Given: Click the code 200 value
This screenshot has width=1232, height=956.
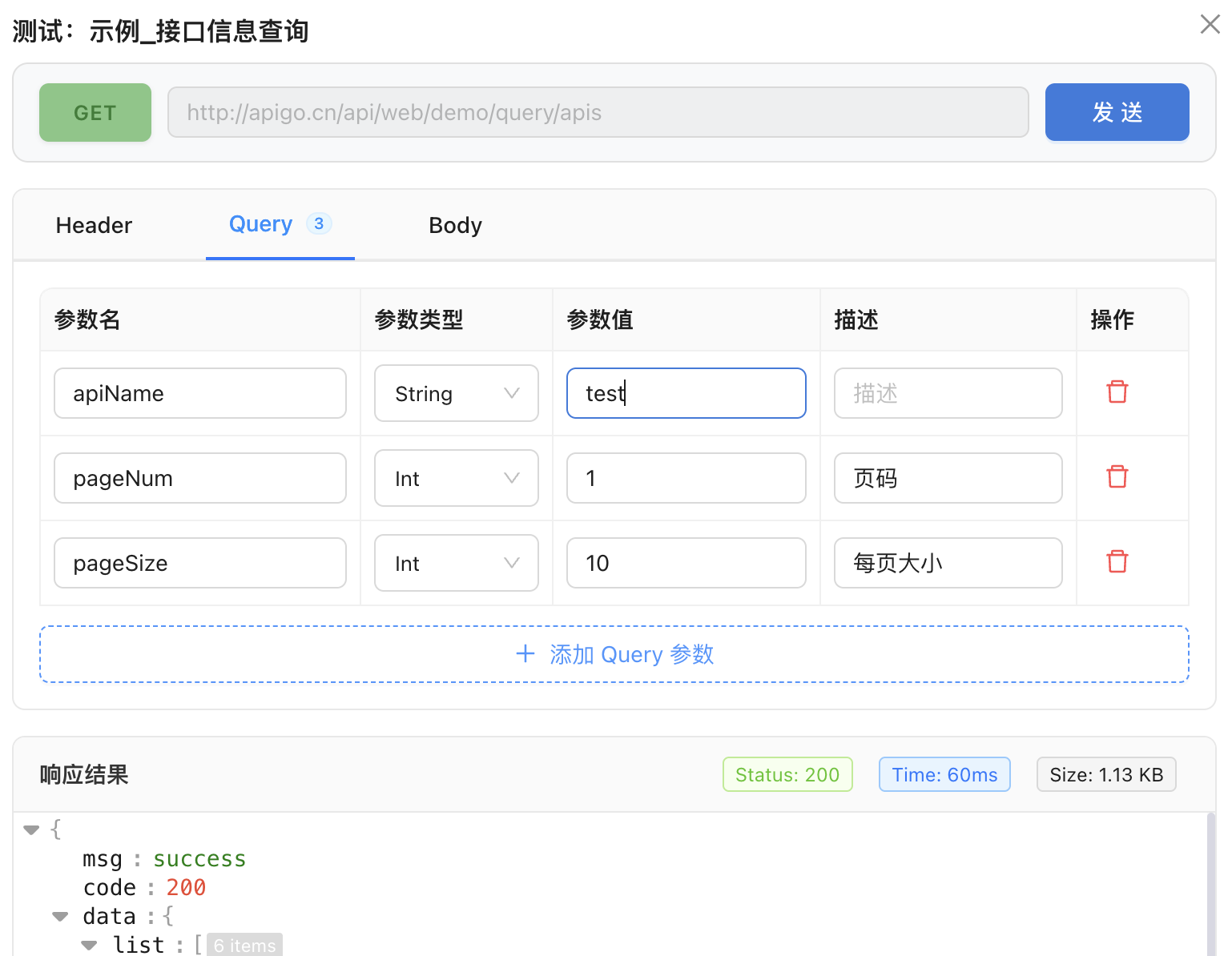Looking at the screenshot, I should 186,887.
